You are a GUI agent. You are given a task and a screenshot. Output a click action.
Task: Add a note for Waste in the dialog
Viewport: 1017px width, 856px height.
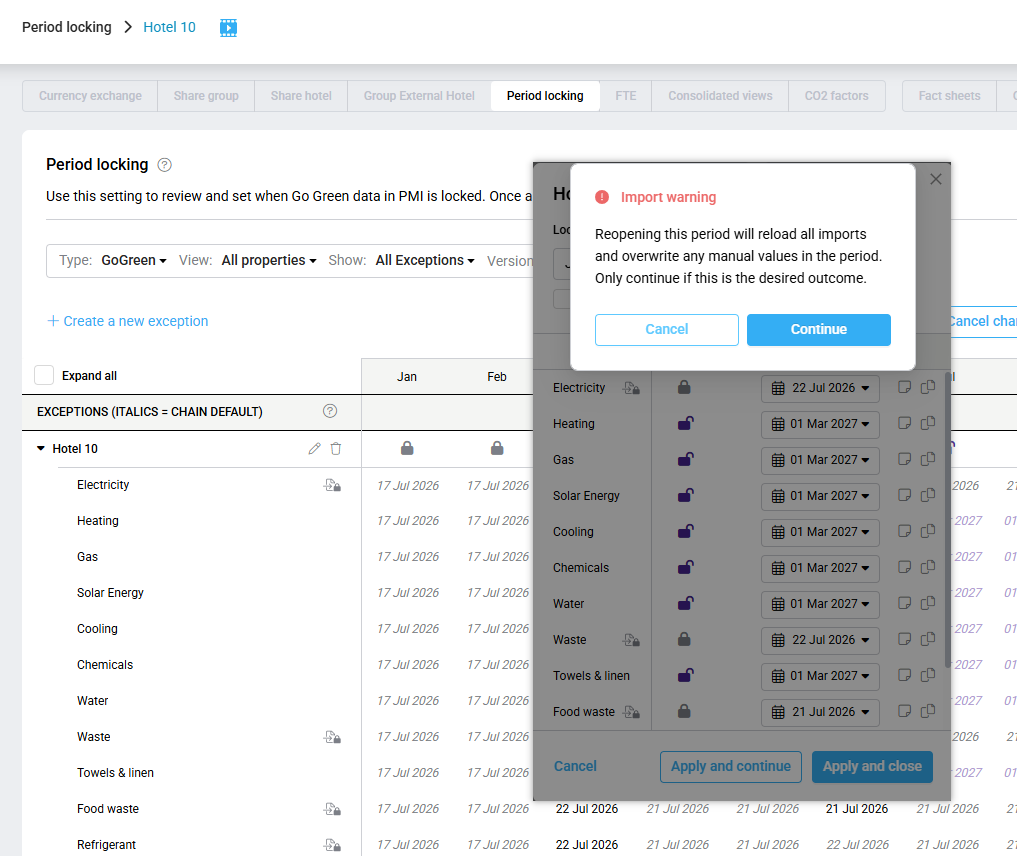pos(904,639)
